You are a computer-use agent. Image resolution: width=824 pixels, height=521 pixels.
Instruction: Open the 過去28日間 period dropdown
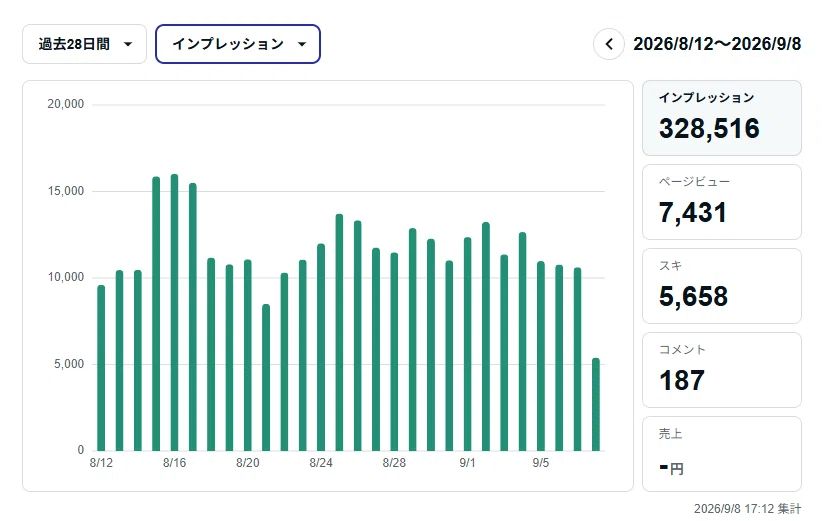pos(84,44)
